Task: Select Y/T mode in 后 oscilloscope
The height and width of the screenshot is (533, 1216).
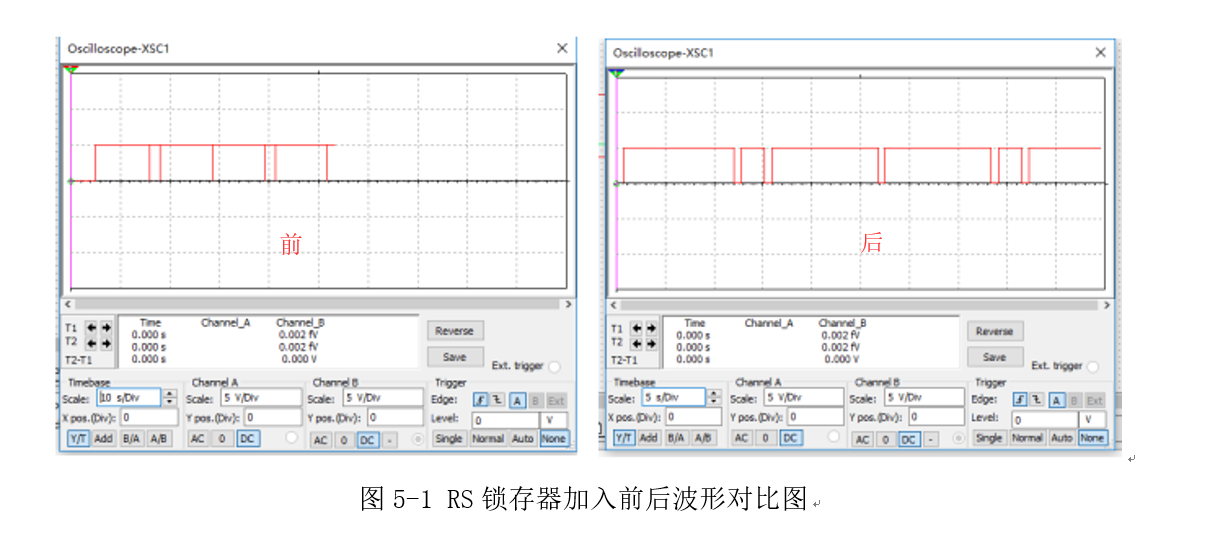Action: click(x=623, y=438)
